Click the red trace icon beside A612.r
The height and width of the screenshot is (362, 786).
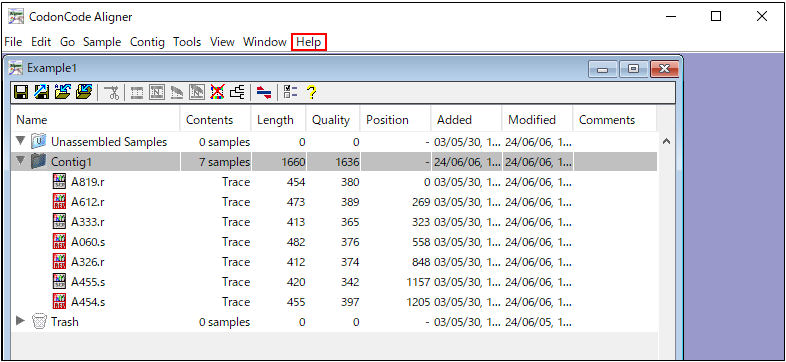[60, 202]
